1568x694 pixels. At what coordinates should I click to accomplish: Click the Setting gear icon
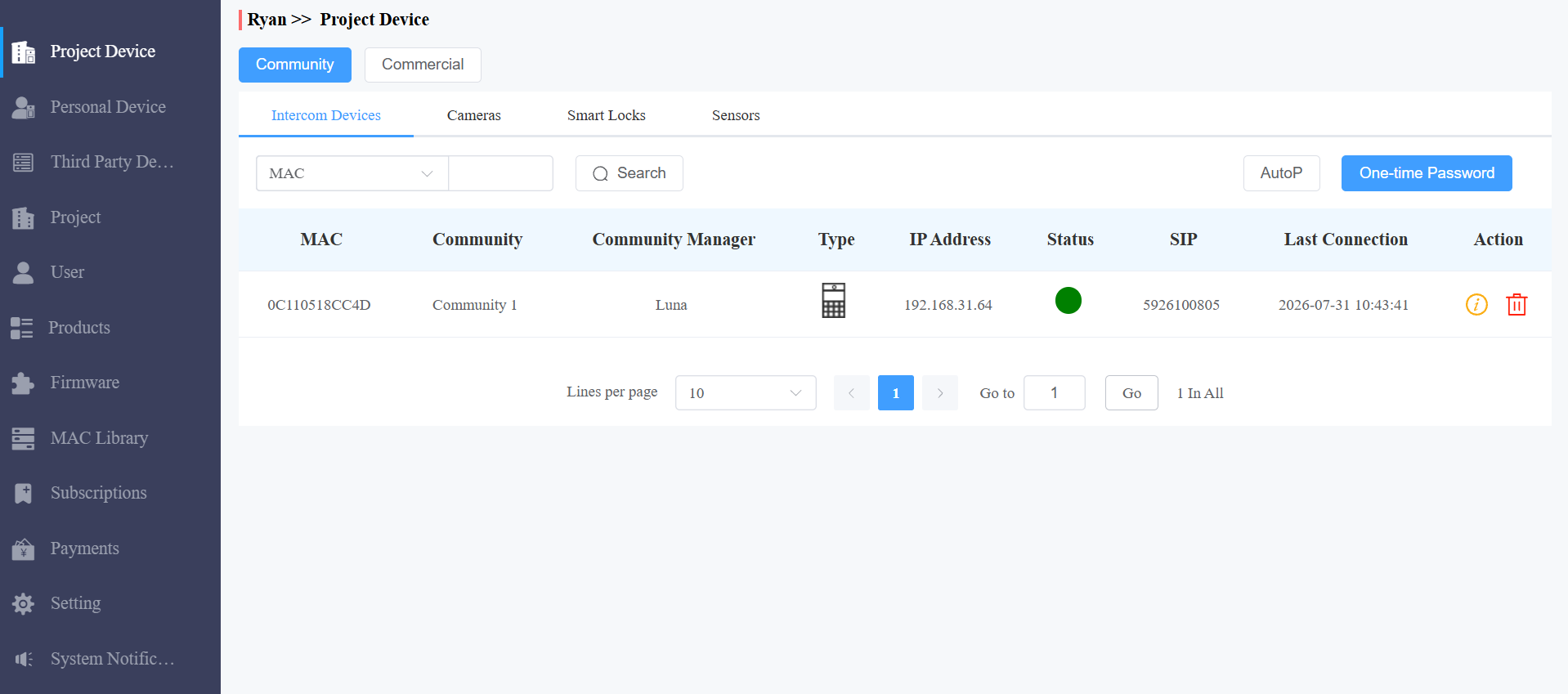(x=24, y=603)
